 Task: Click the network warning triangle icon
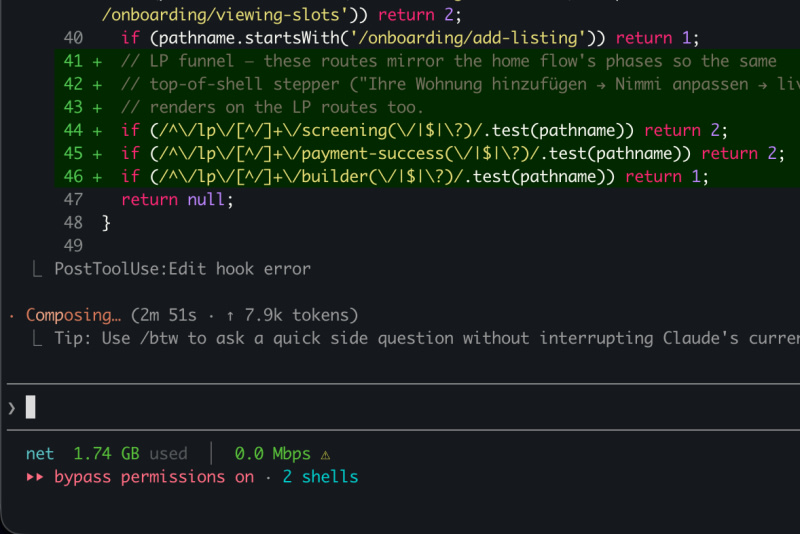[x=326, y=454]
